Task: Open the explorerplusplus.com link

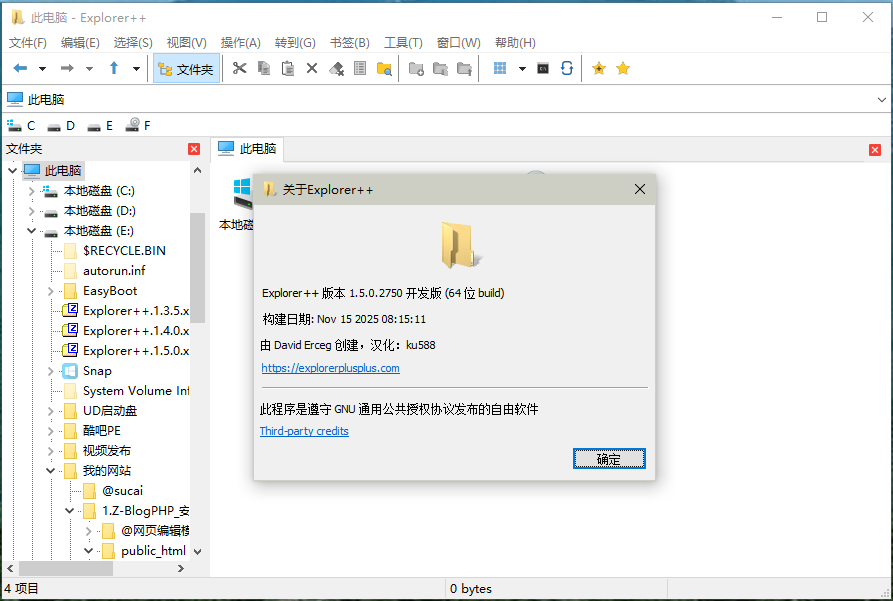Action: 330,368
